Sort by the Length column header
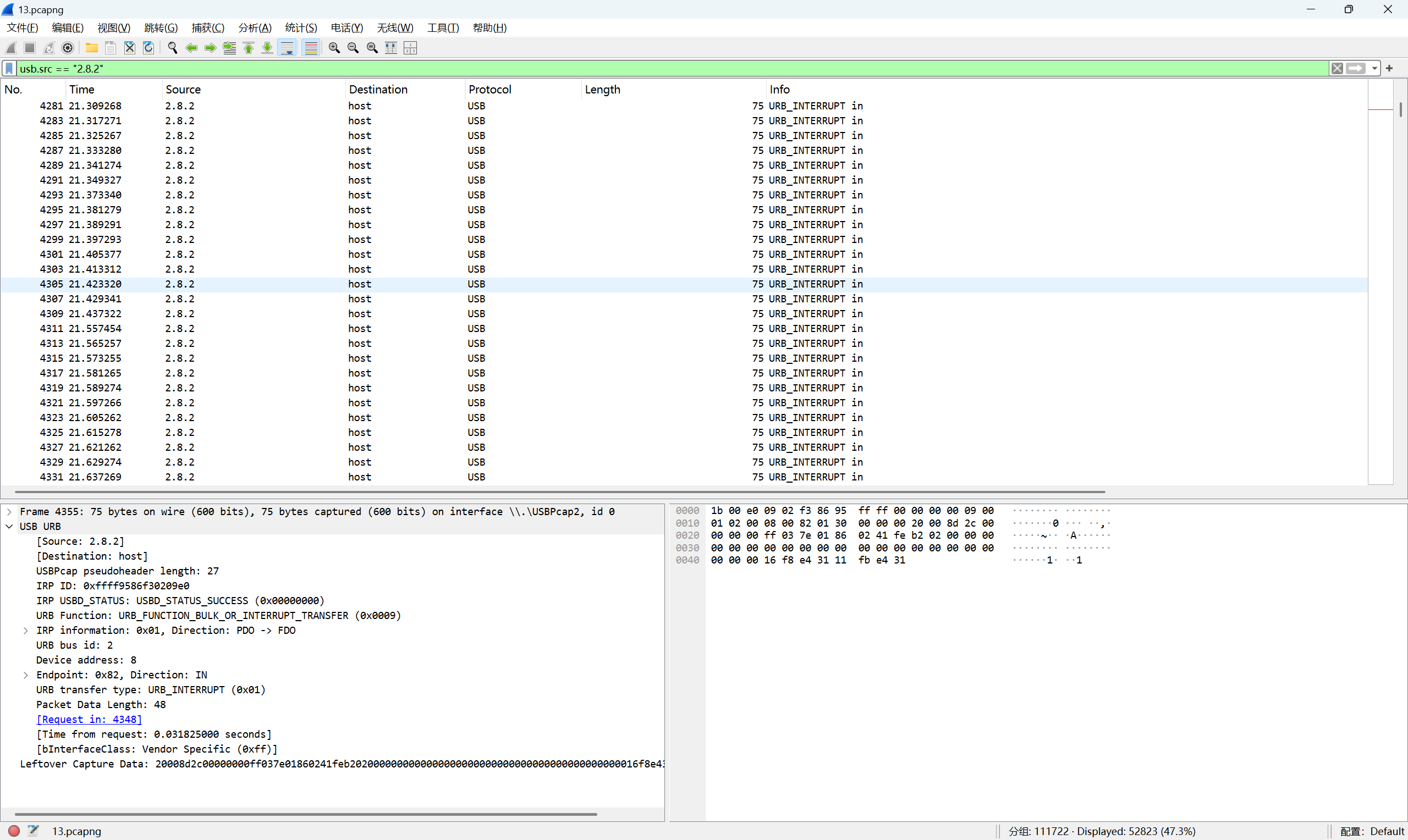This screenshot has height=840, width=1408. pos(674,90)
